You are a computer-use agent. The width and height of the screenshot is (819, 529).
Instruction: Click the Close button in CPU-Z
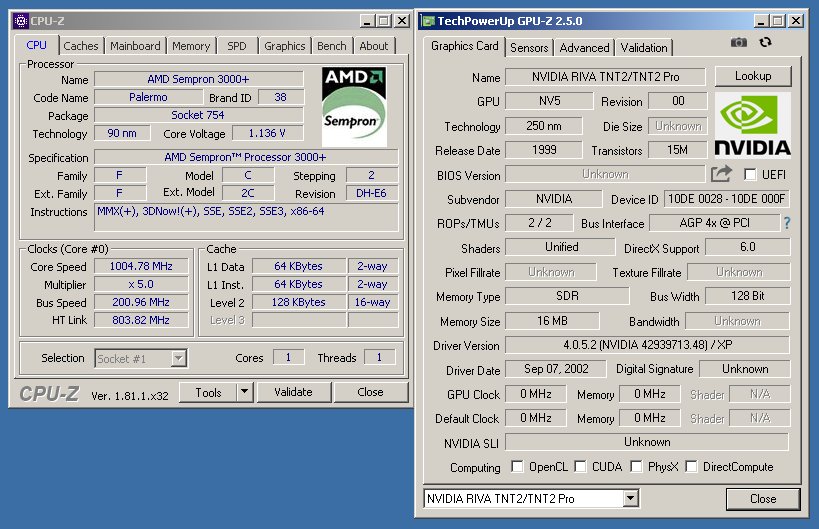(370, 392)
